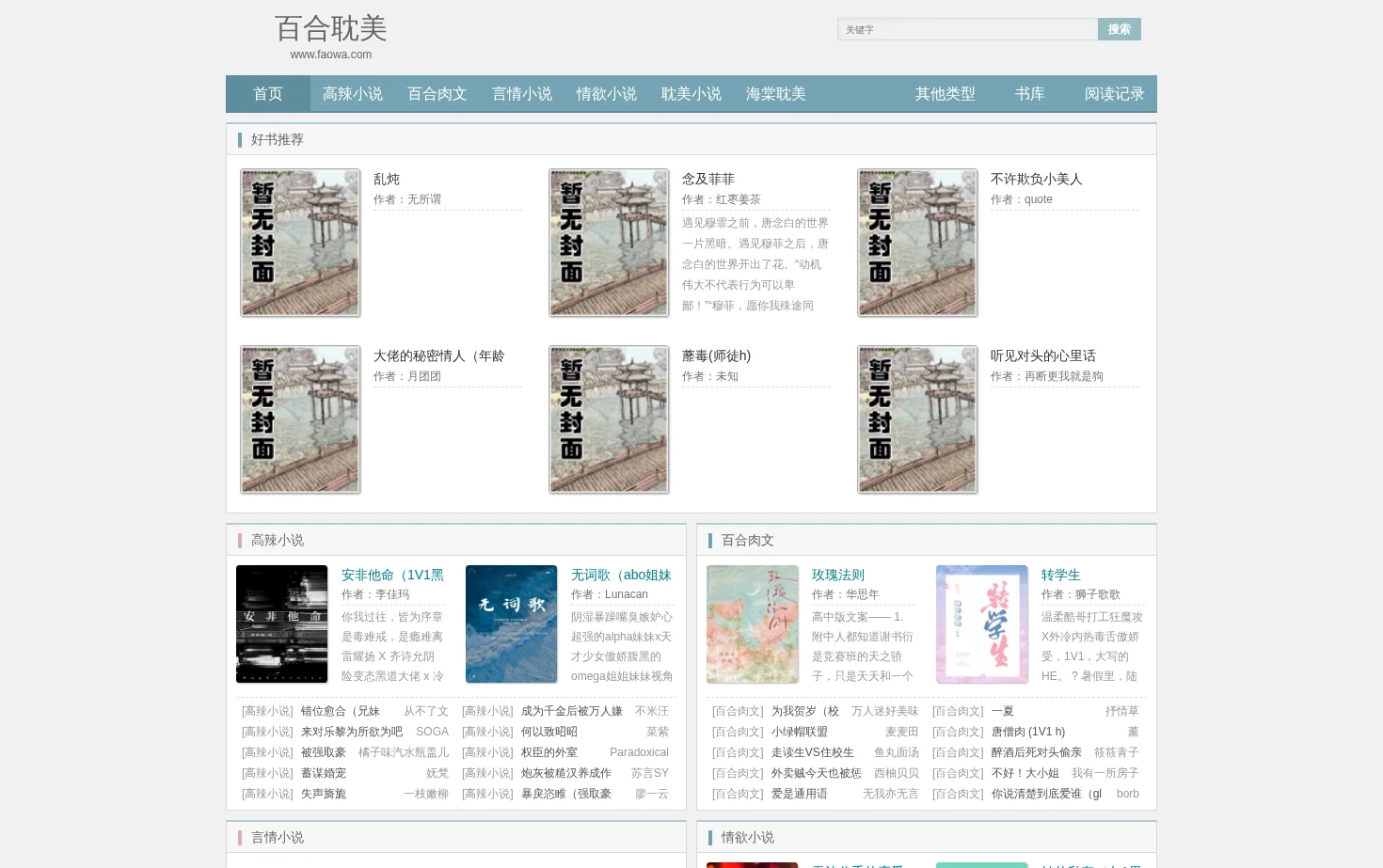Open the 乱炖 title link
Image resolution: width=1383 pixels, height=868 pixels.
387,179
